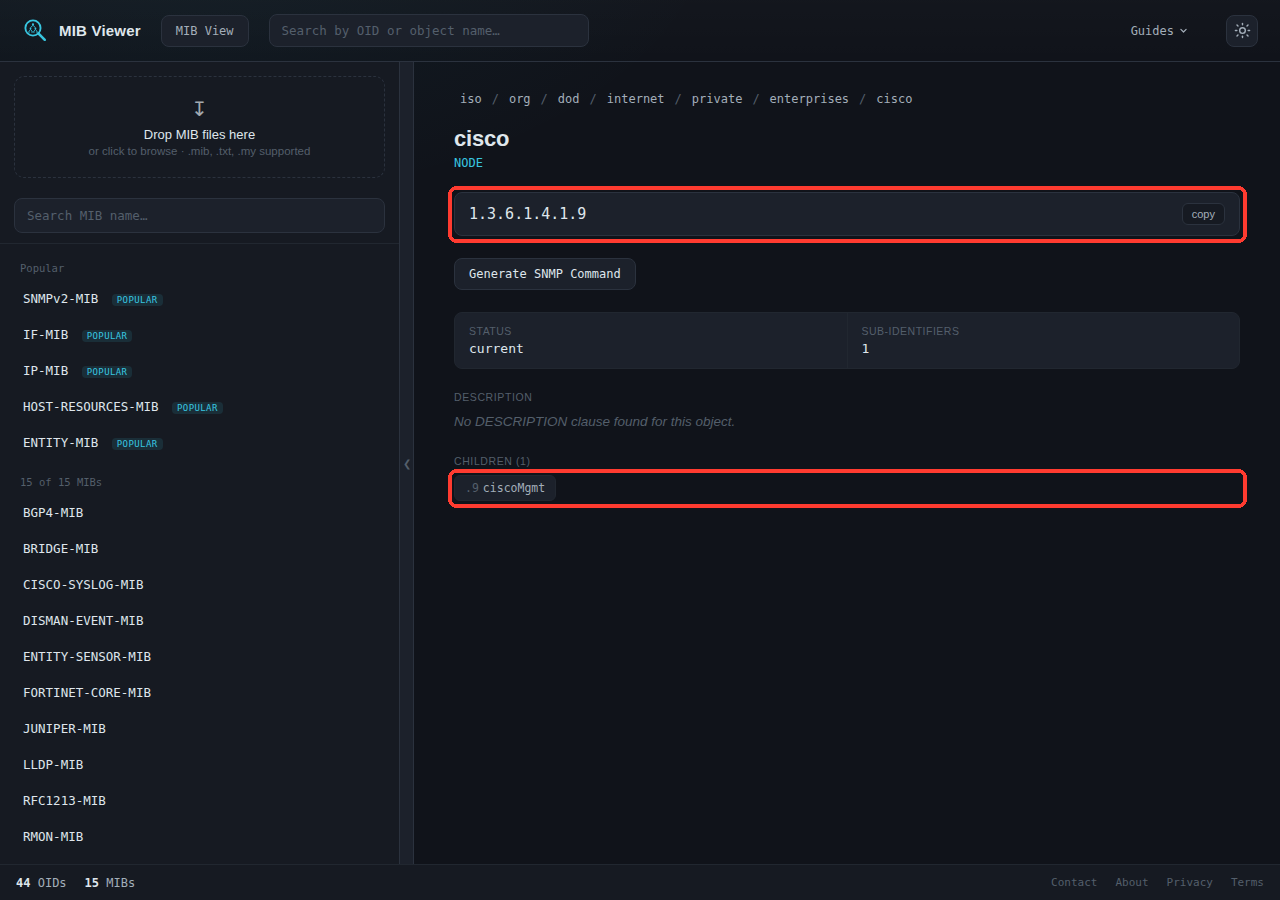
Task: Click the drop MIB files upload arrow icon
Action: (x=199, y=108)
